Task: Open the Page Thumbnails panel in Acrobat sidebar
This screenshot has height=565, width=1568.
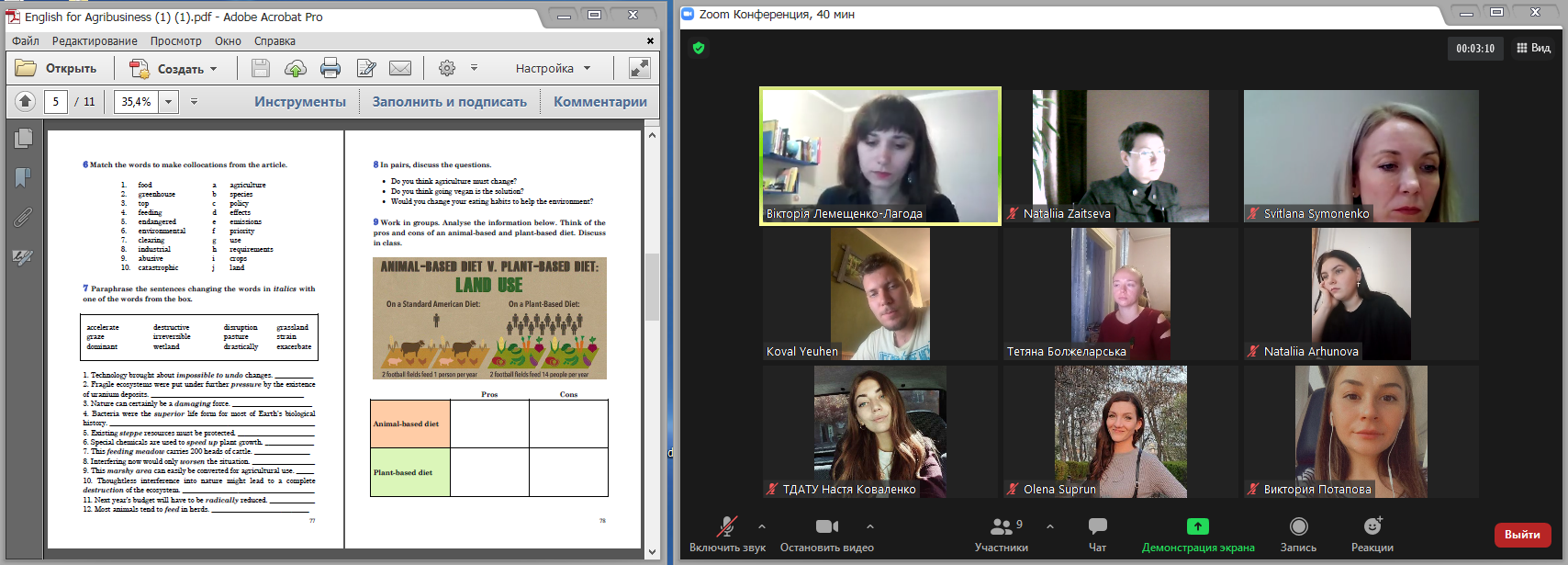Action: [23, 138]
